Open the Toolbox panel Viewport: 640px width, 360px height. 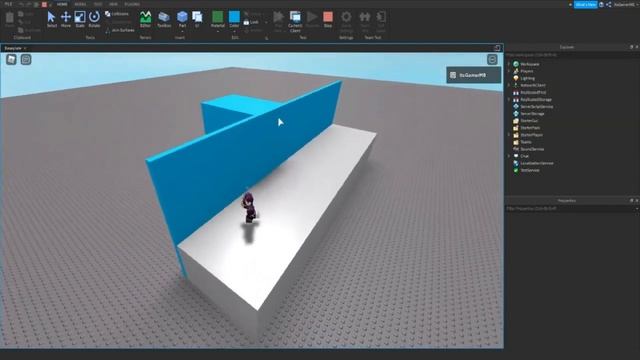pos(164,19)
